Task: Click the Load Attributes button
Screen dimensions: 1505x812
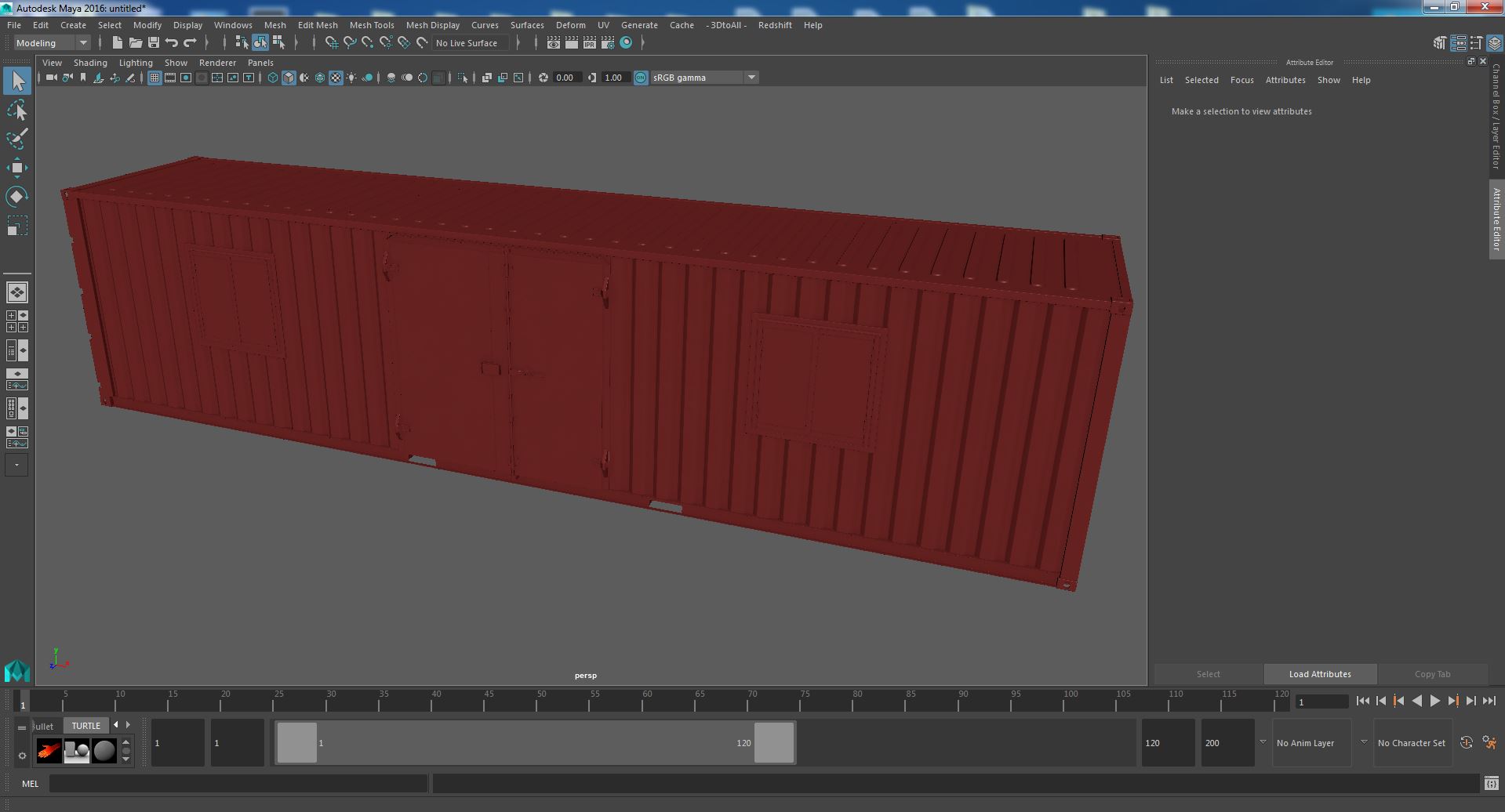Action: pos(1320,674)
